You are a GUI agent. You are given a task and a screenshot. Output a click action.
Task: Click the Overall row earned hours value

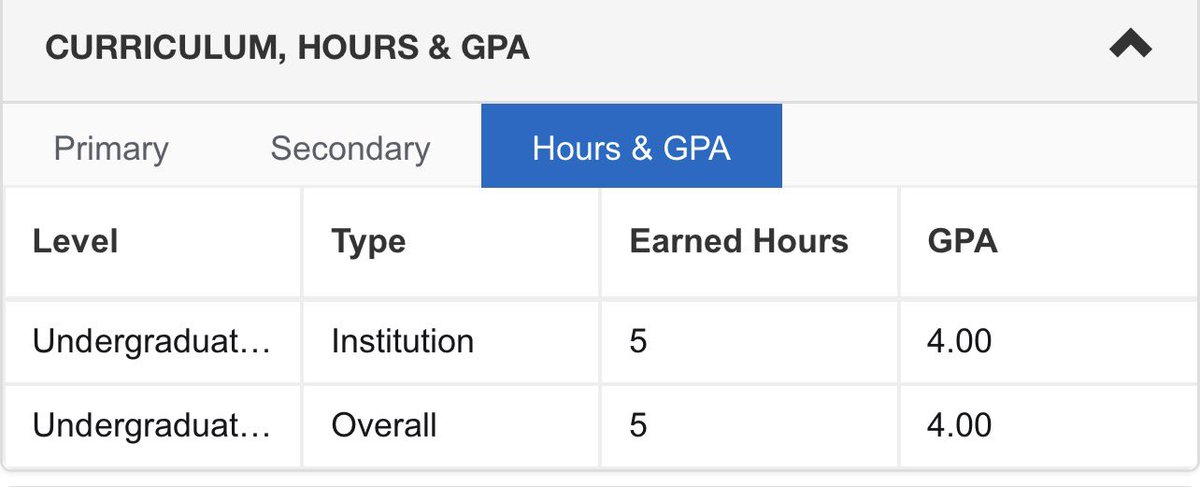(x=638, y=426)
